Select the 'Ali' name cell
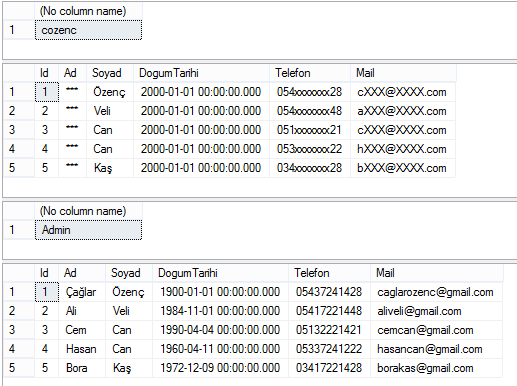This screenshot has width=517, height=386. pyautogui.click(x=82, y=311)
